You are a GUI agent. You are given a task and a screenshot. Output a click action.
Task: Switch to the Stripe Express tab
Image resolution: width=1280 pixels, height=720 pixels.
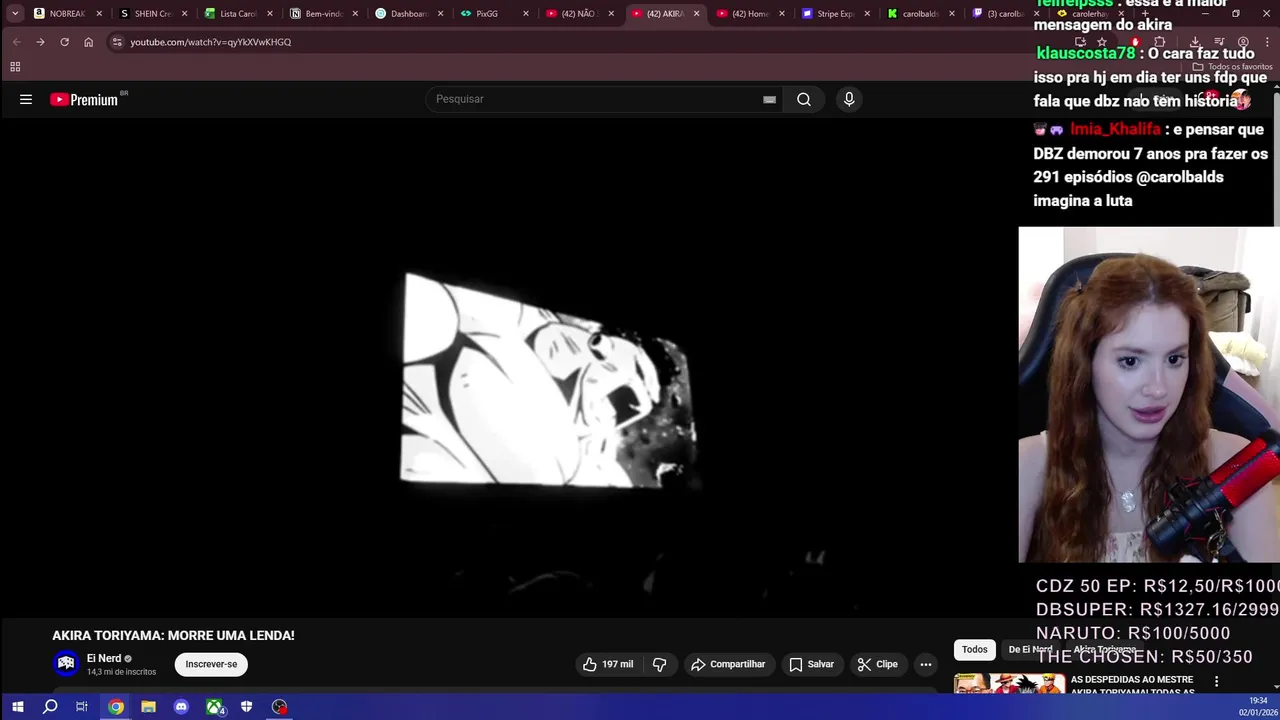coord(834,14)
